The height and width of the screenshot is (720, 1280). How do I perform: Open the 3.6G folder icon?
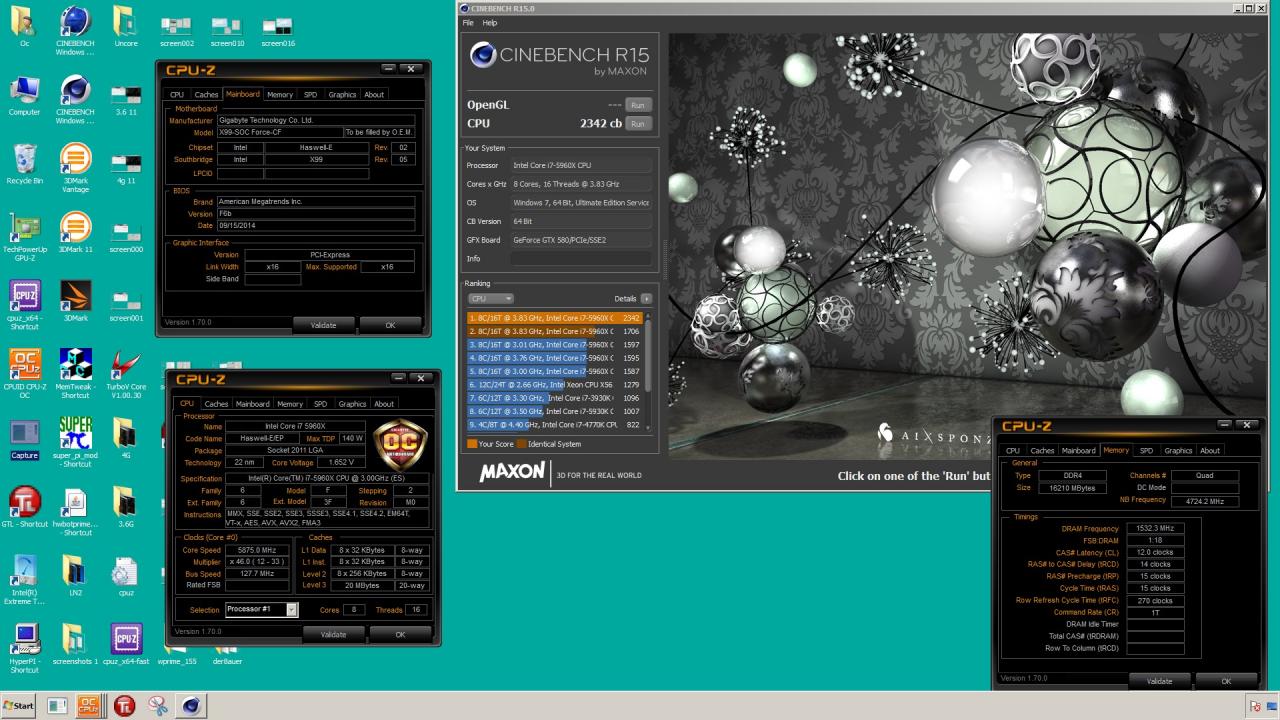[126, 507]
